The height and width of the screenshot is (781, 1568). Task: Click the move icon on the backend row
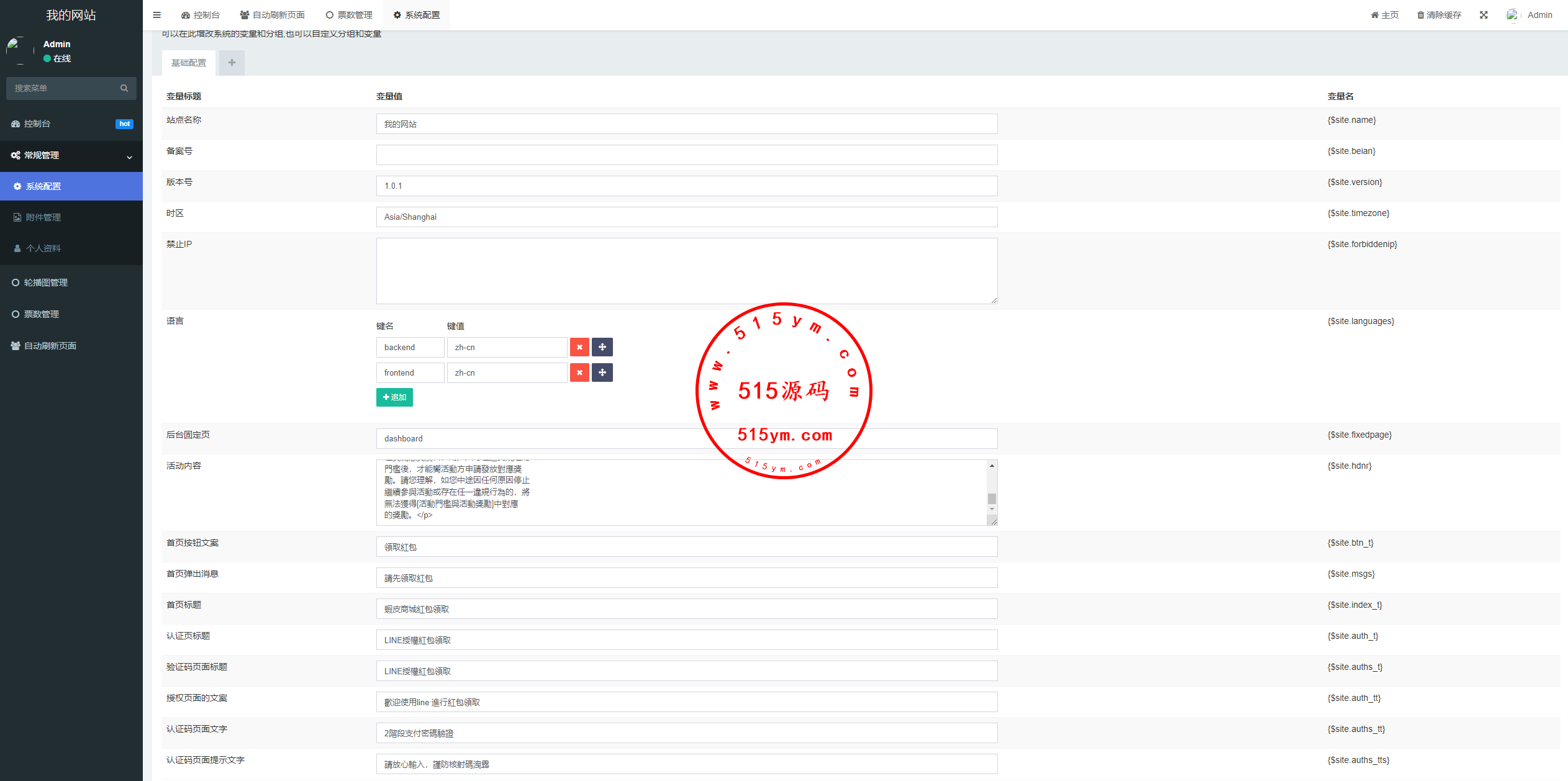(x=602, y=347)
